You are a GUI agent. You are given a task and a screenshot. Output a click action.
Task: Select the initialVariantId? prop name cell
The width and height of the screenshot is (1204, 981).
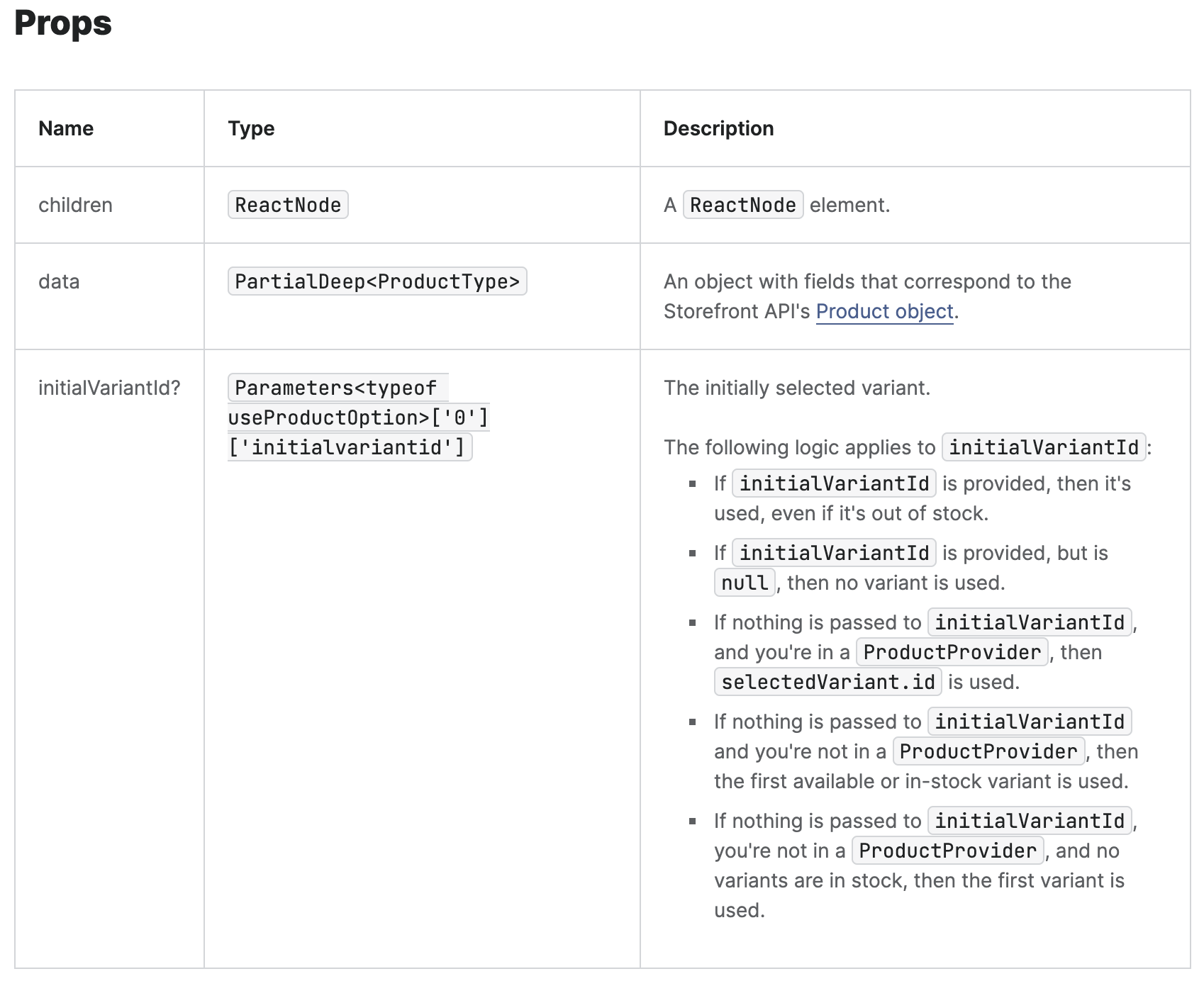[x=109, y=388]
